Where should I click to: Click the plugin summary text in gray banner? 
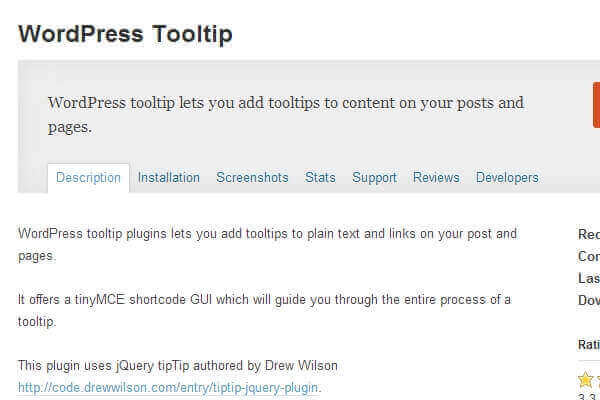pos(285,114)
